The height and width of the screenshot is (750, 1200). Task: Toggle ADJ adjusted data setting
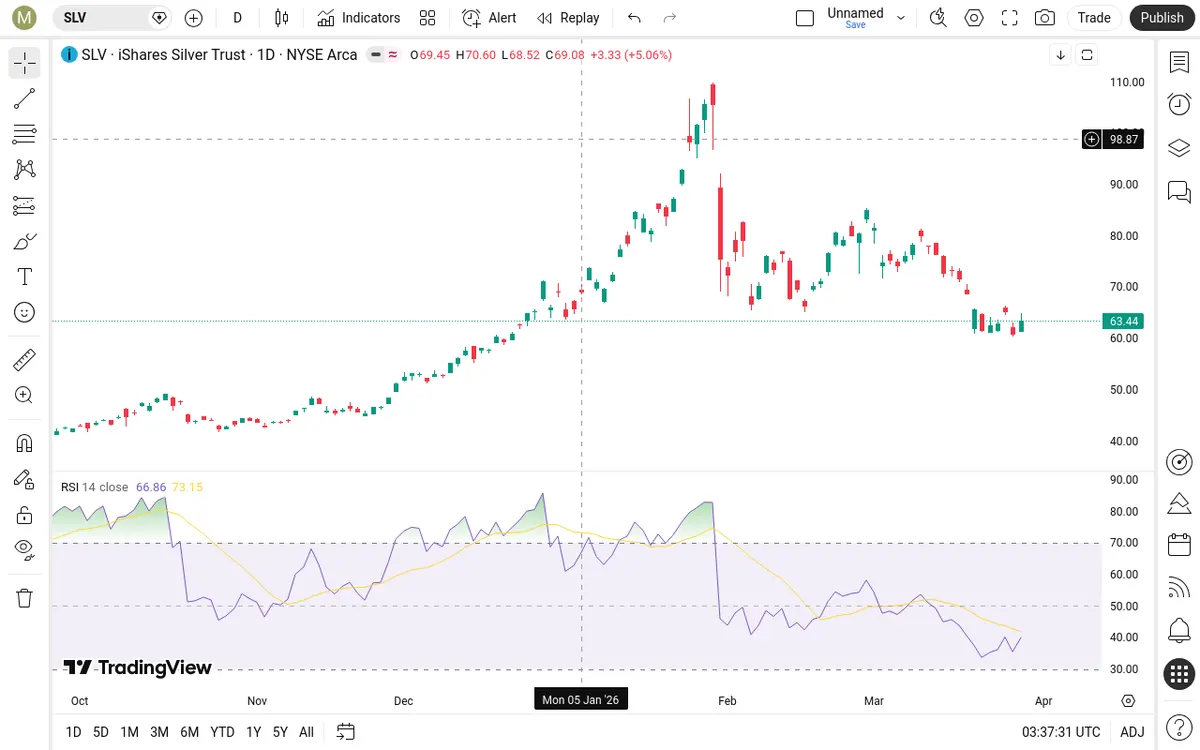click(x=1132, y=732)
